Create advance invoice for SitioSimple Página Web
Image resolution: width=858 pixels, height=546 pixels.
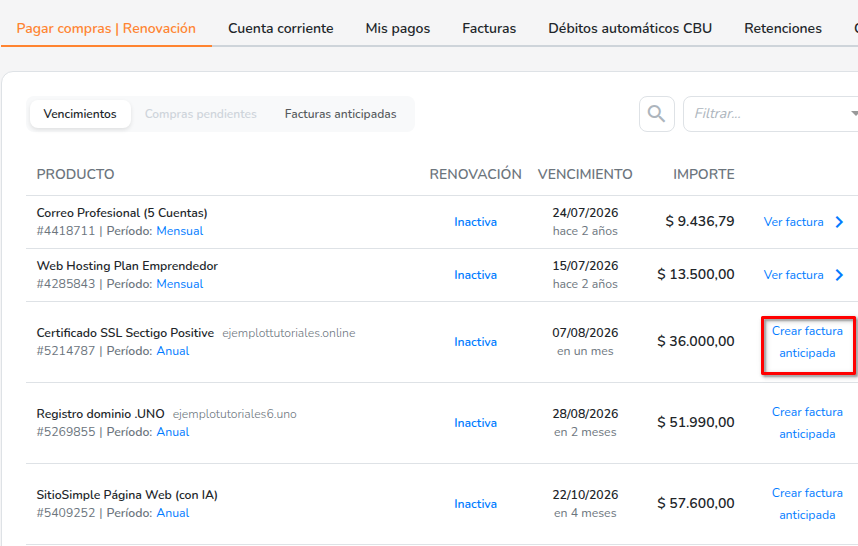click(808, 504)
